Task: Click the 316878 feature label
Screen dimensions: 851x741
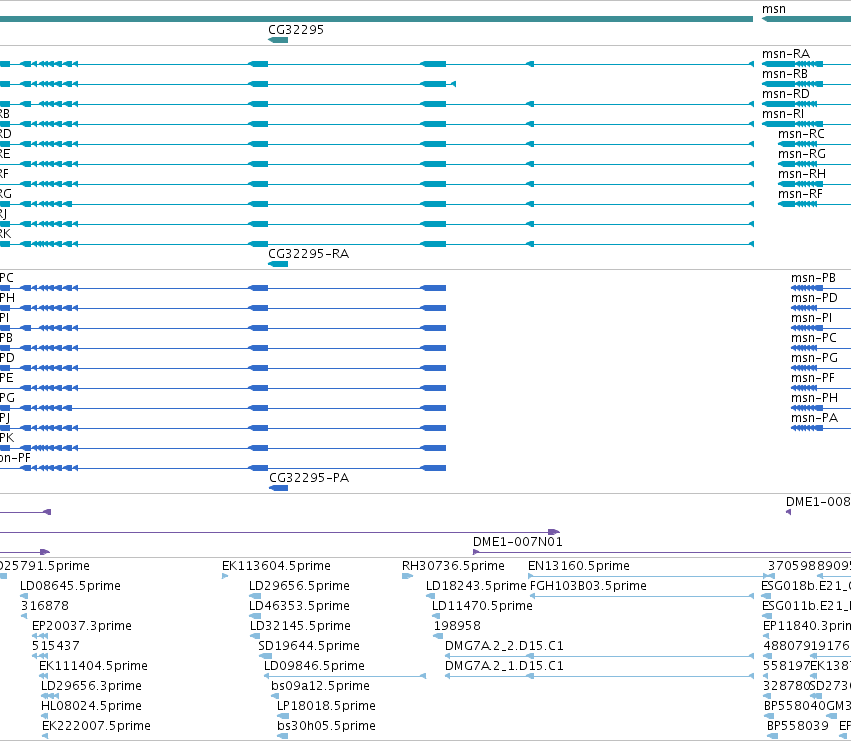Action: point(45,606)
